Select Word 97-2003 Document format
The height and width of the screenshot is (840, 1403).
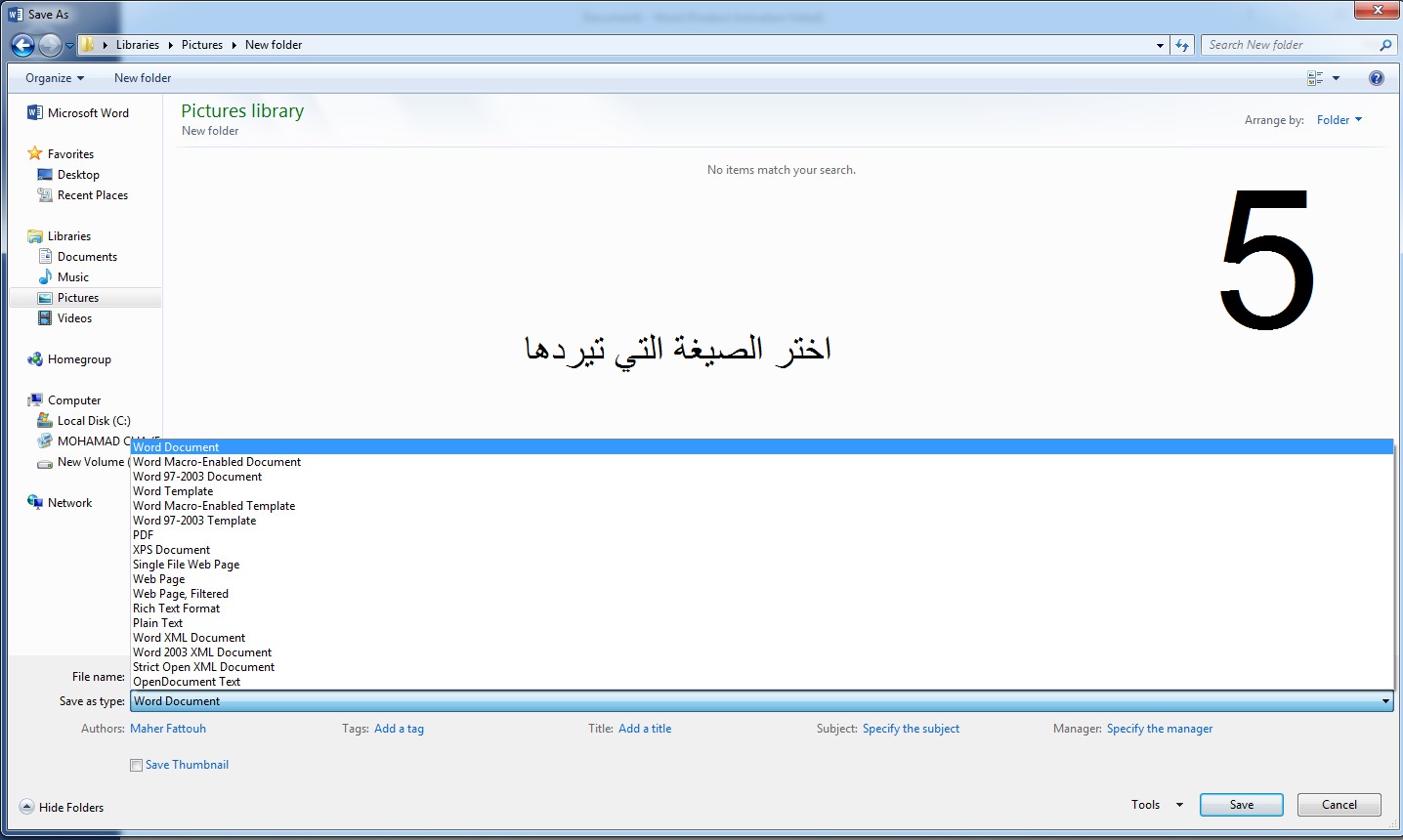pos(197,477)
